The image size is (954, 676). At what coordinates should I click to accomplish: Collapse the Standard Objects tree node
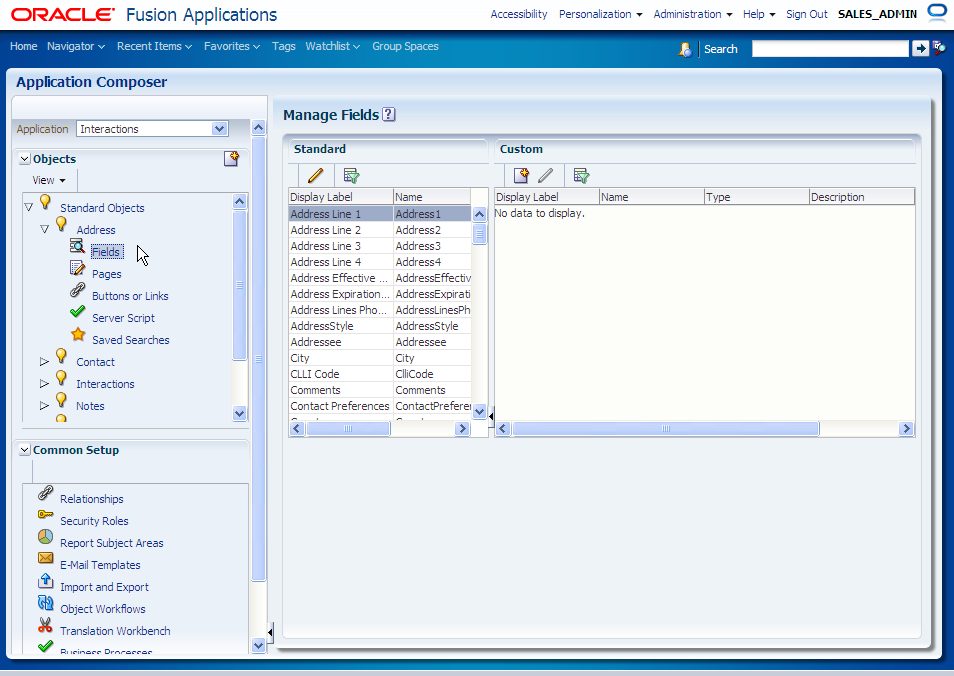[x=29, y=207]
